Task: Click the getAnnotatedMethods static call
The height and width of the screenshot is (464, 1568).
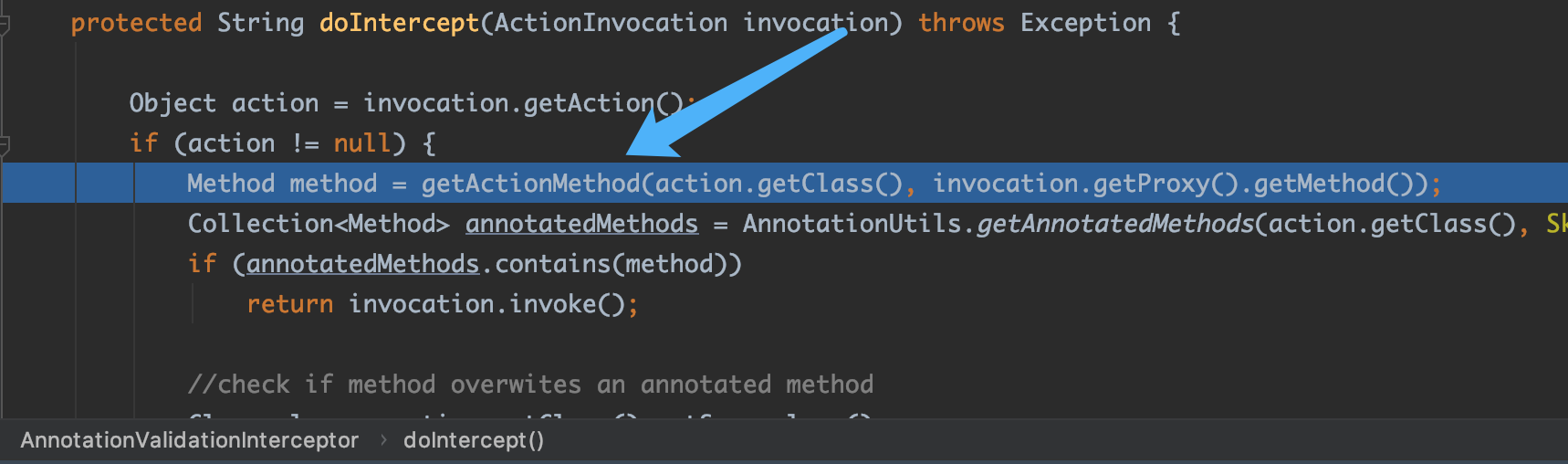Action: click(x=1115, y=224)
